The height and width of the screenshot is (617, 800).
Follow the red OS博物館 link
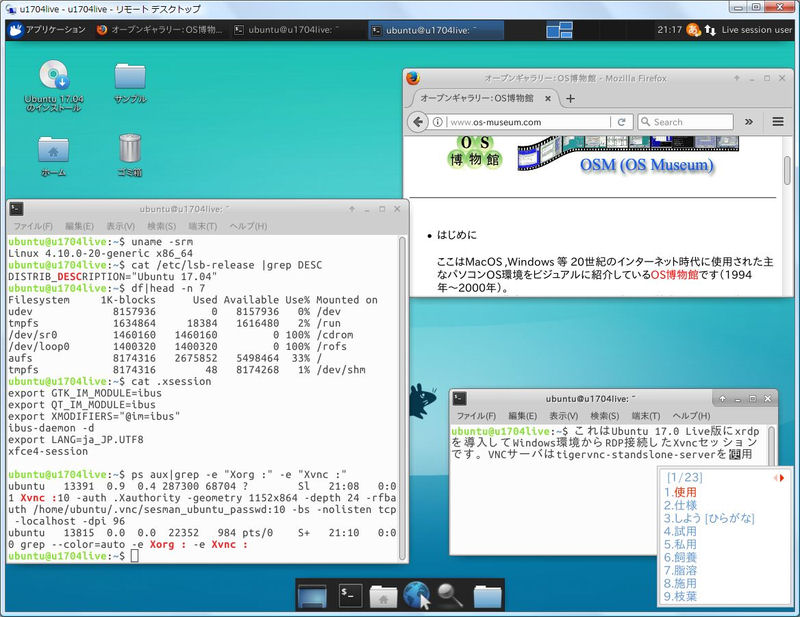(674, 275)
